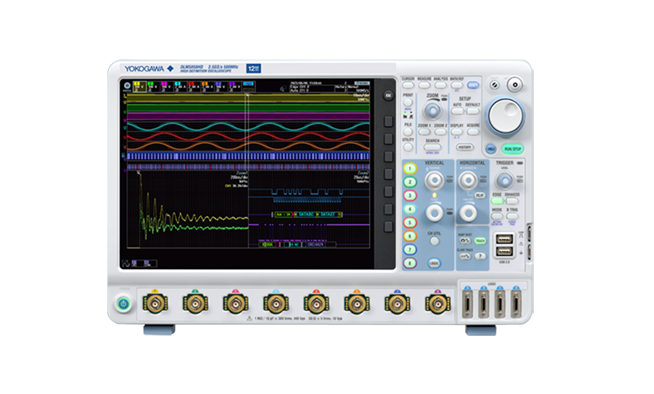The image size is (654, 394).
Task: Tap the snapshot camera key
Action: coord(465,241)
